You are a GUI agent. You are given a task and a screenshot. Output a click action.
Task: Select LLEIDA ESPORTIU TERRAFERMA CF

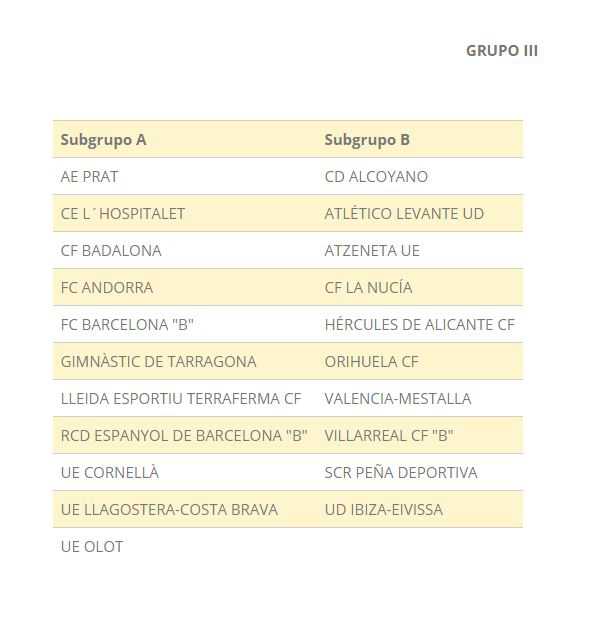tap(181, 399)
